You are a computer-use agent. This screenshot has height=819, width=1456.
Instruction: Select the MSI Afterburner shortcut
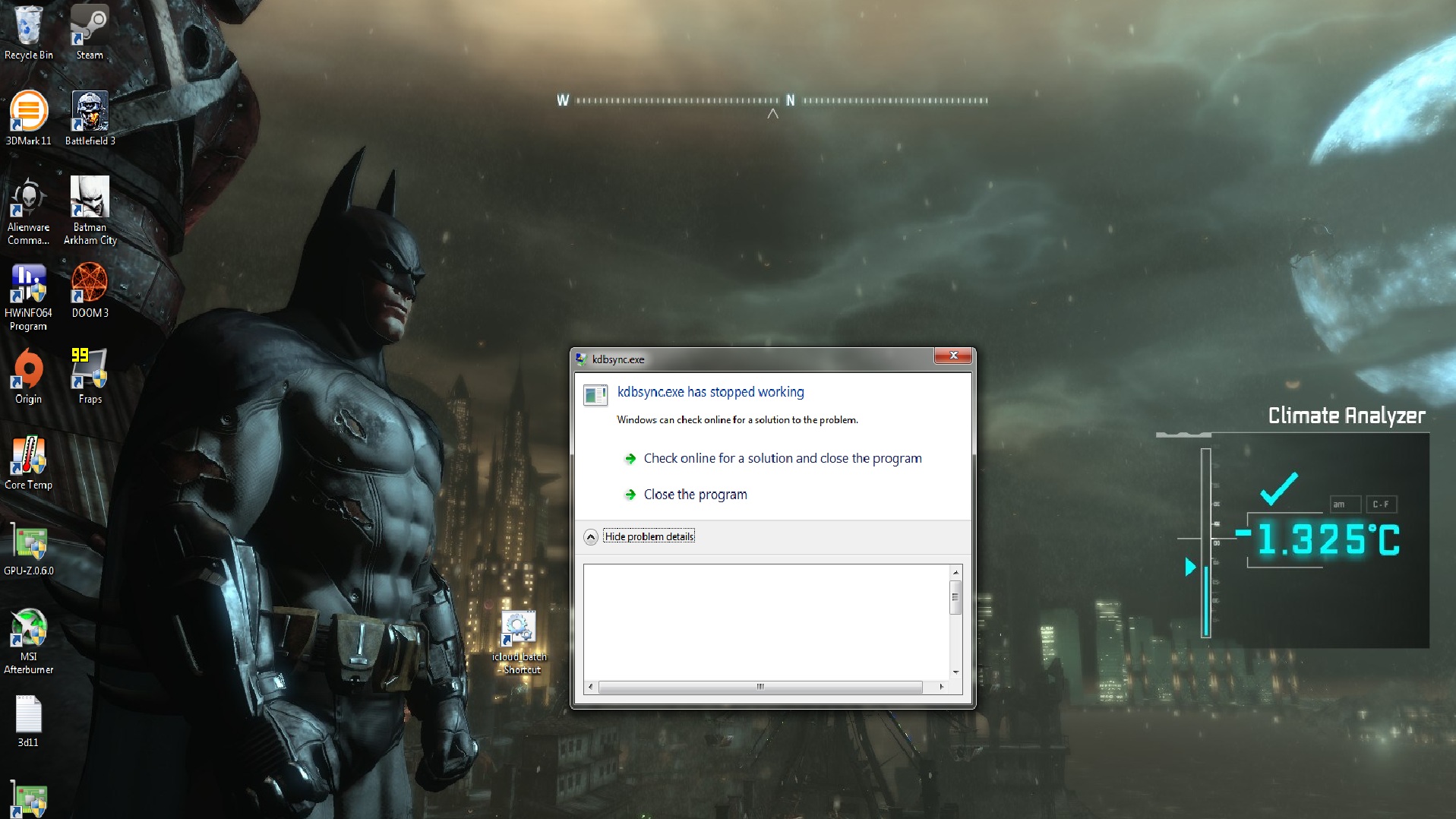(x=28, y=641)
